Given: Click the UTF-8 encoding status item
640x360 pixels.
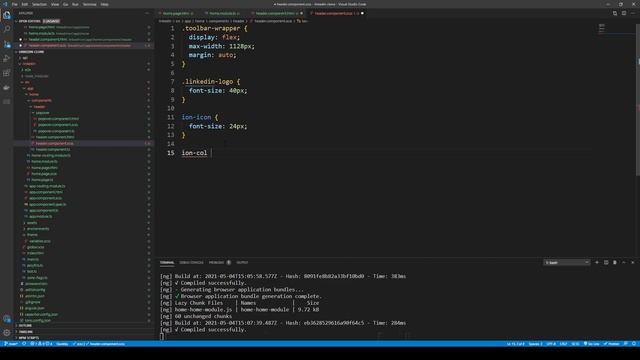Looking at the screenshot, I should (551, 344).
